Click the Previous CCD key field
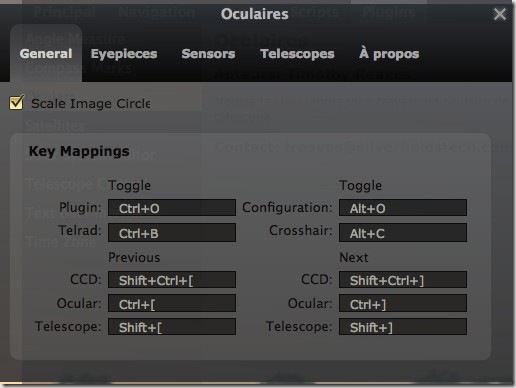This screenshot has height=388, width=516. (x=172, y=279)
